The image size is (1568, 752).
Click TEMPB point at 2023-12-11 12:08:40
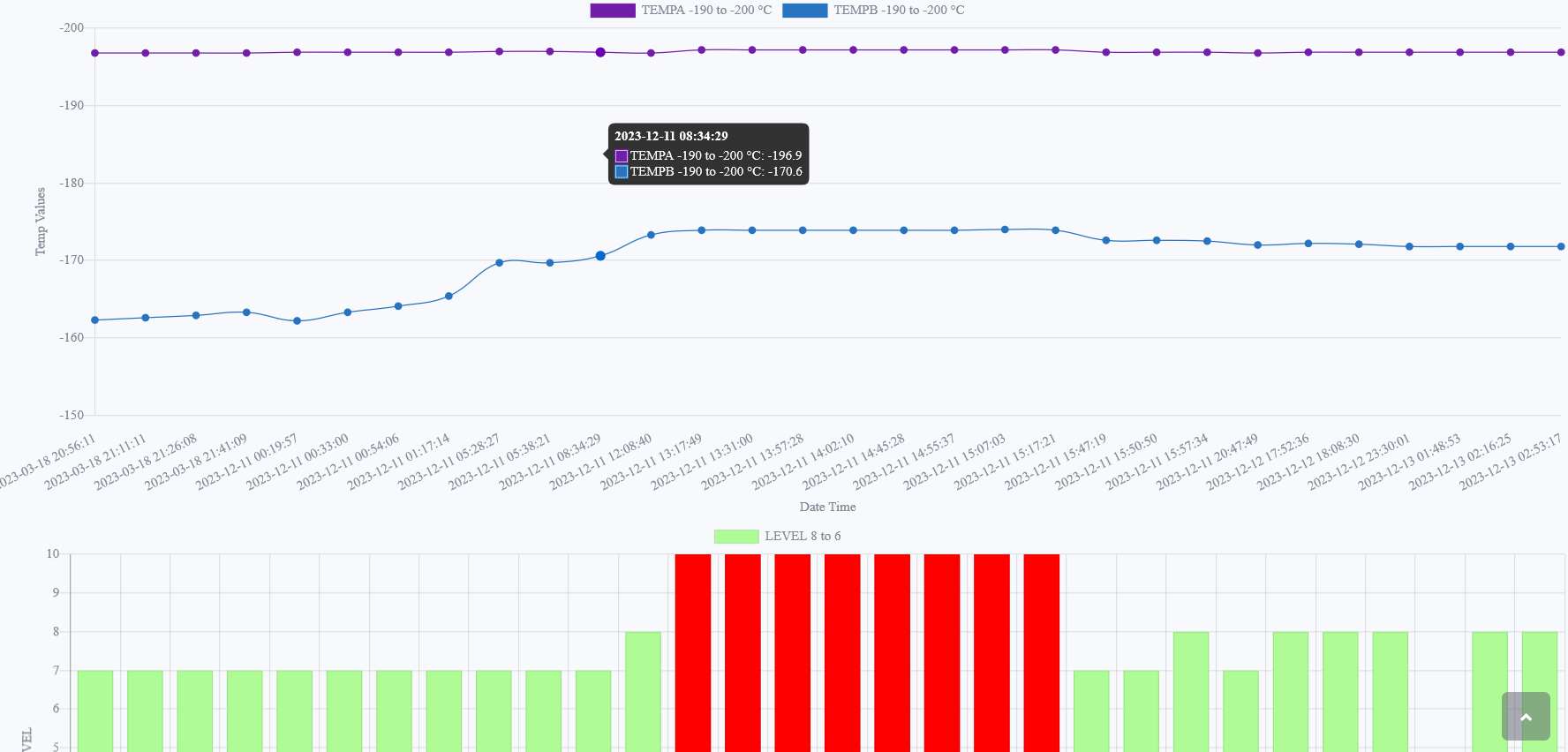click(x=652, y=235)
